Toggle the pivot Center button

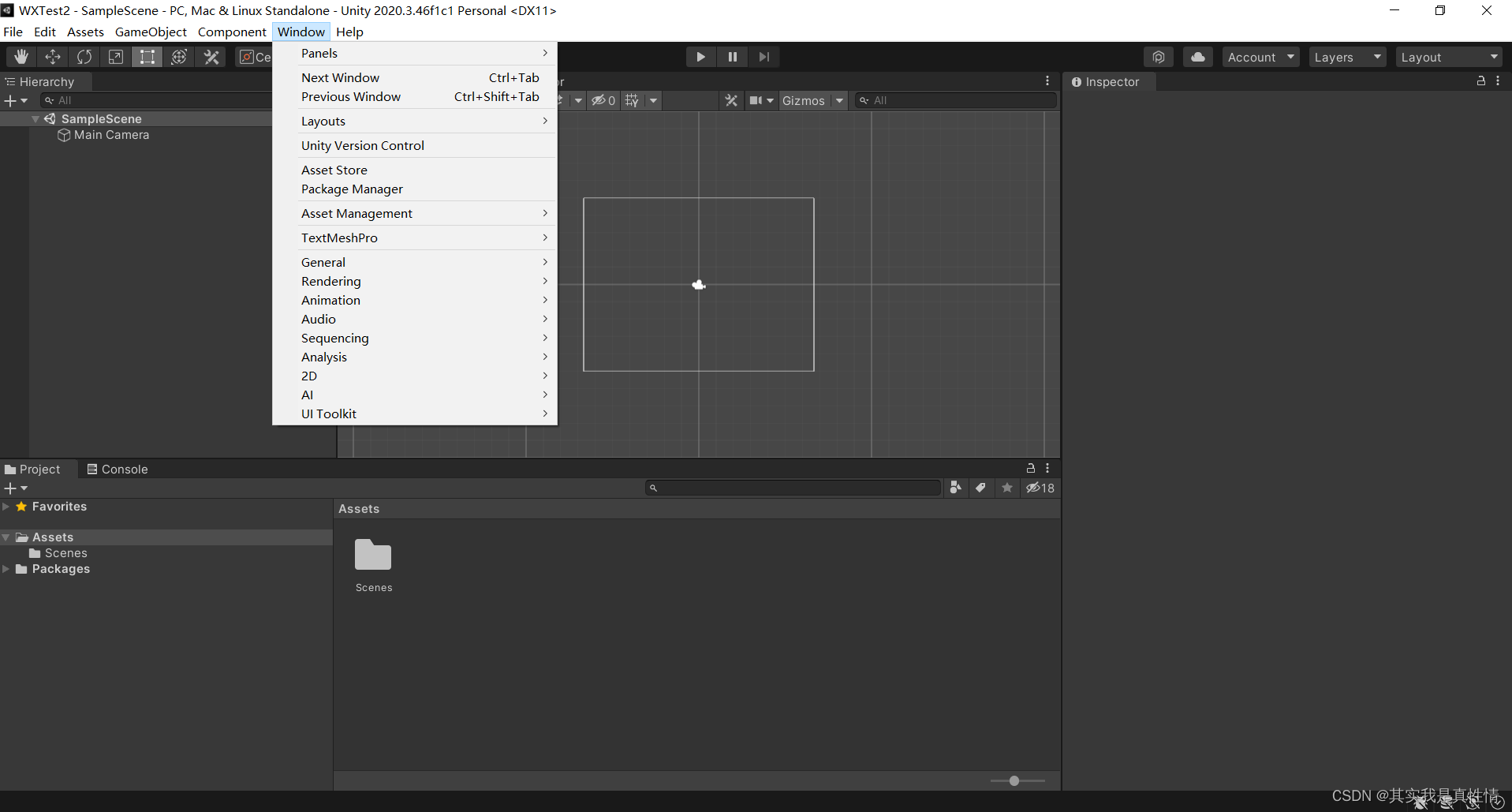pyautogui.click(x=255, y=57)
